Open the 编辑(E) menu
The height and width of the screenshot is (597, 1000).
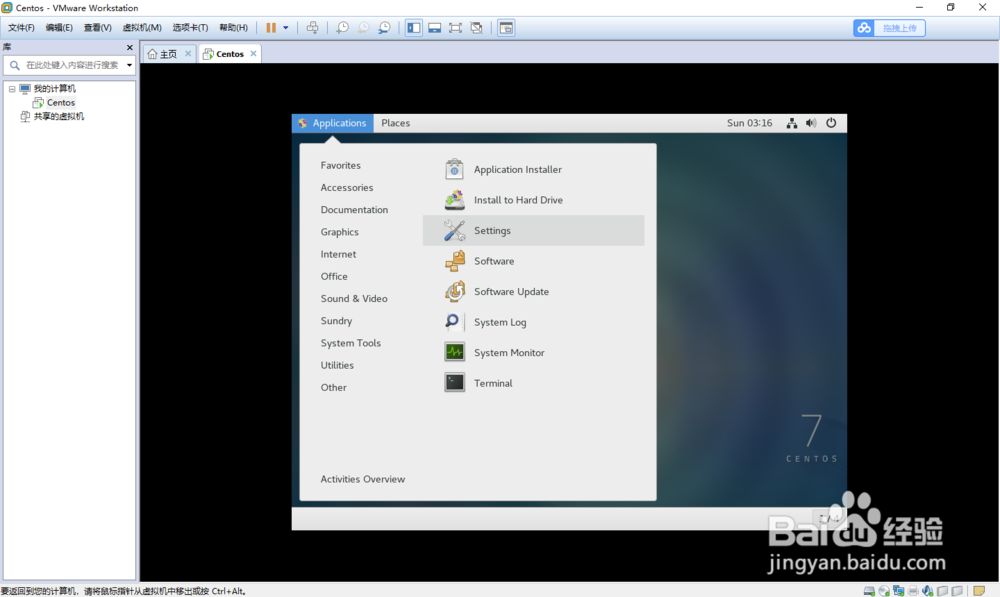(59, 27)
